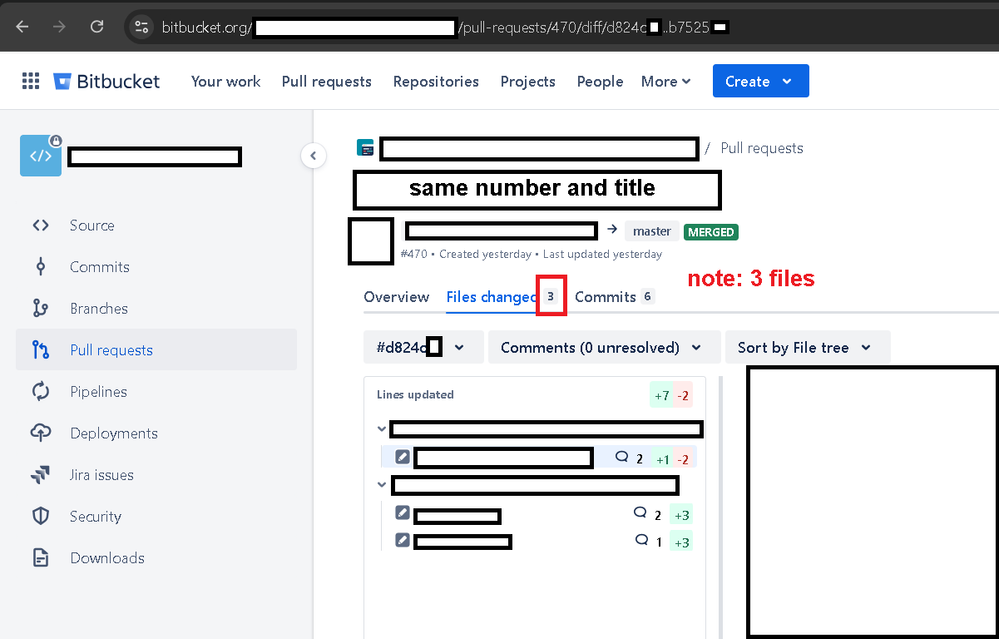
Task: Select the Files changed tab
Action: click(502, 297)
